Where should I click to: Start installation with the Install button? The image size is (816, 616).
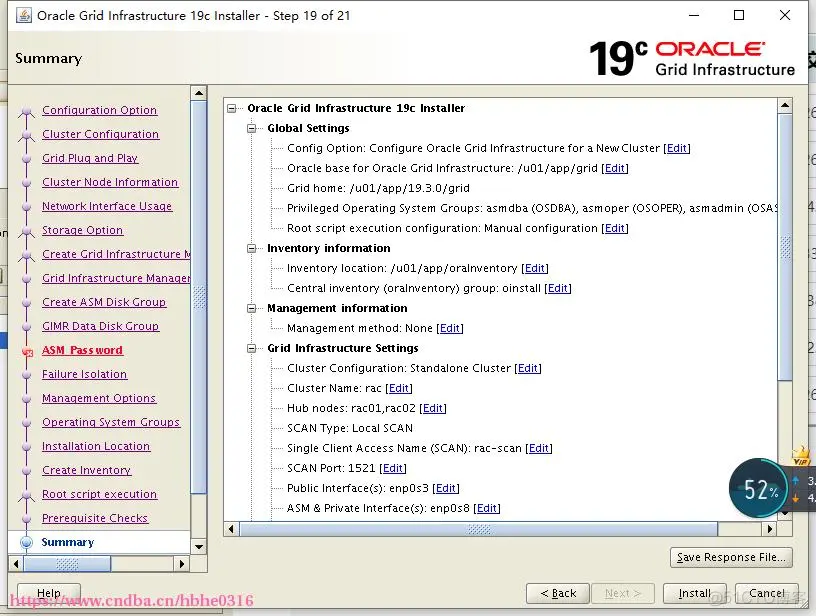(694, 593)
